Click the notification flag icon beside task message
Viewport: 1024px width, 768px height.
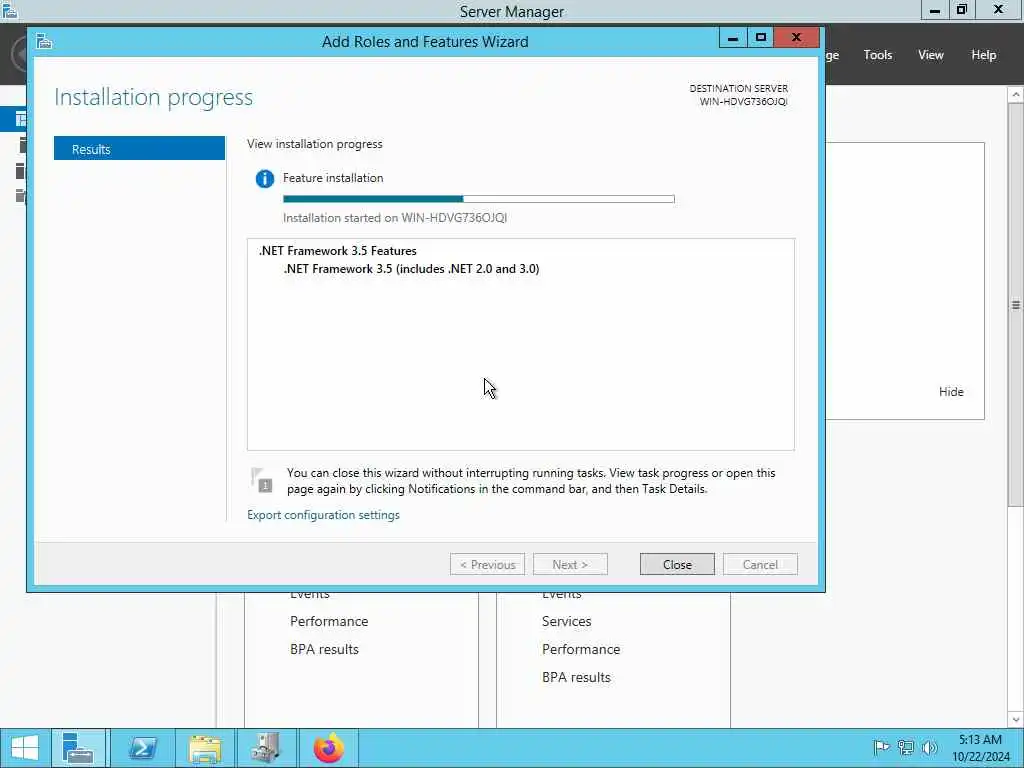pyautogui.click(x=263, y=481)
